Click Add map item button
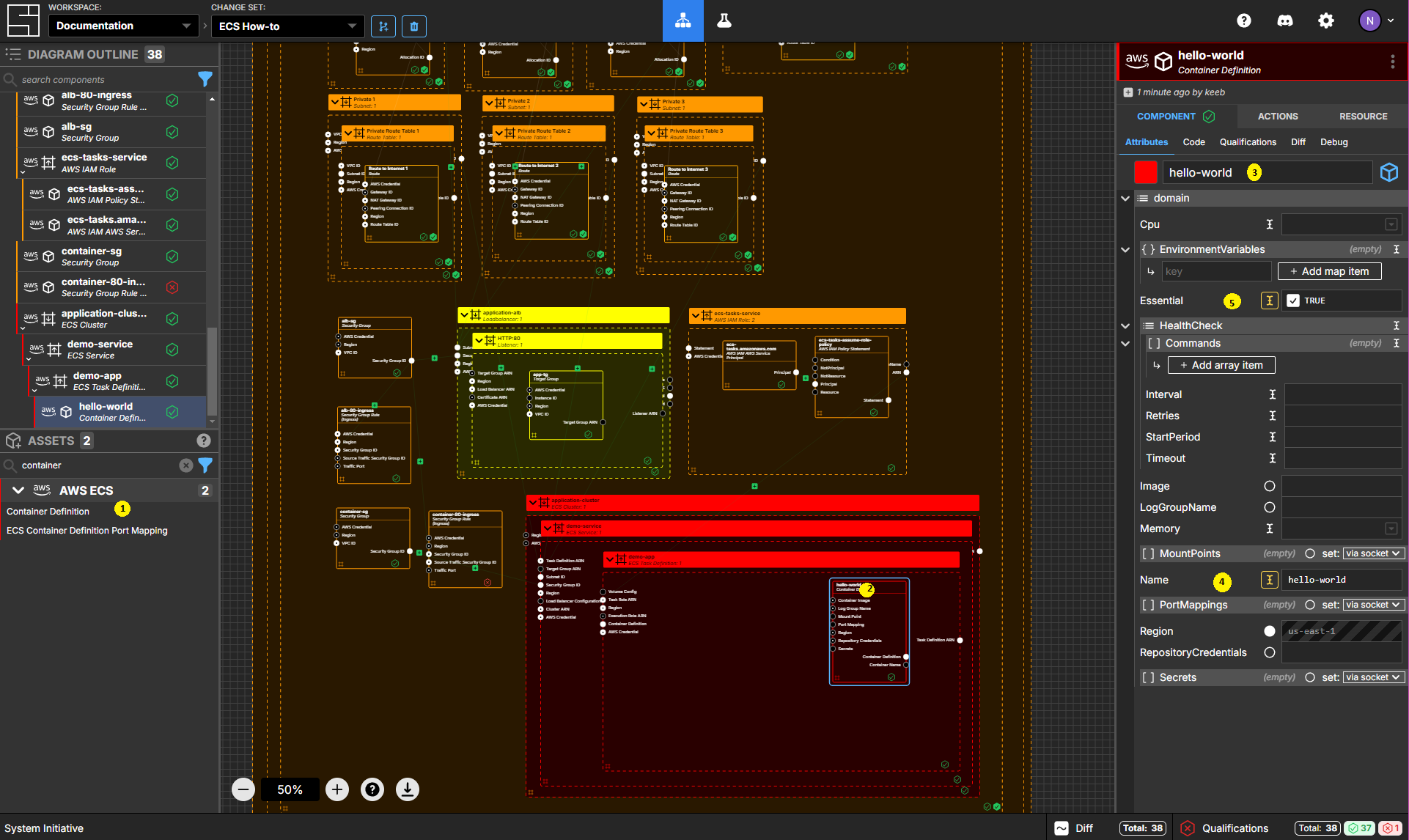1409x840 pixels. (x=1329, y=271)
